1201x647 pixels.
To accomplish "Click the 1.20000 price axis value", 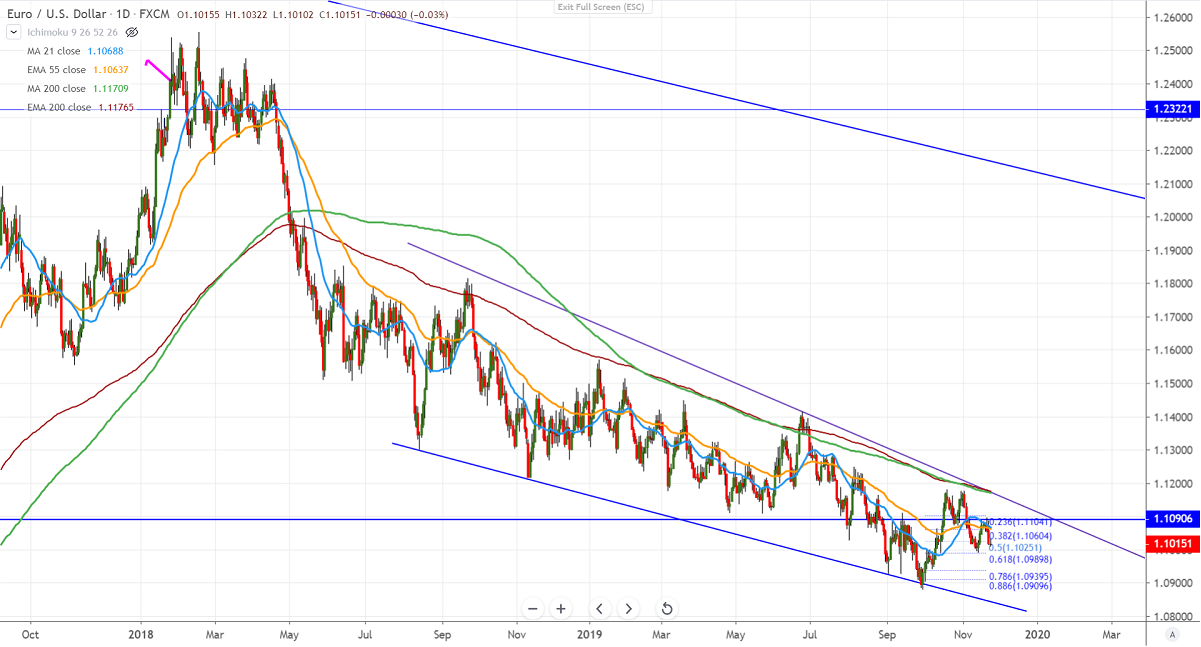I will click(1175, 217).
